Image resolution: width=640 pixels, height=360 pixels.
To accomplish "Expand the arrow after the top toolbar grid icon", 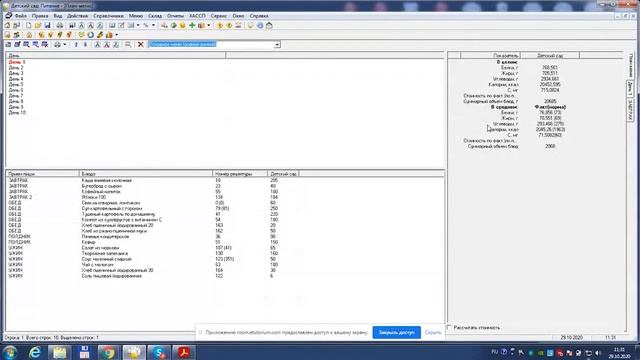I will click(x=138, y=25).
